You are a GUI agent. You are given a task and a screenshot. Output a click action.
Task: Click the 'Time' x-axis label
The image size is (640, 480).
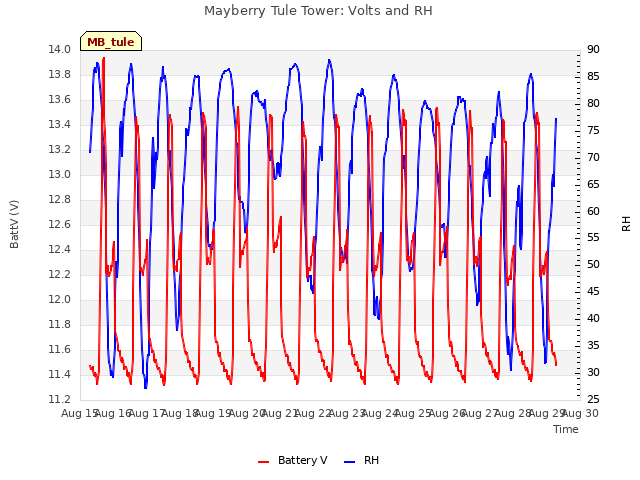(x=566, y=429)
